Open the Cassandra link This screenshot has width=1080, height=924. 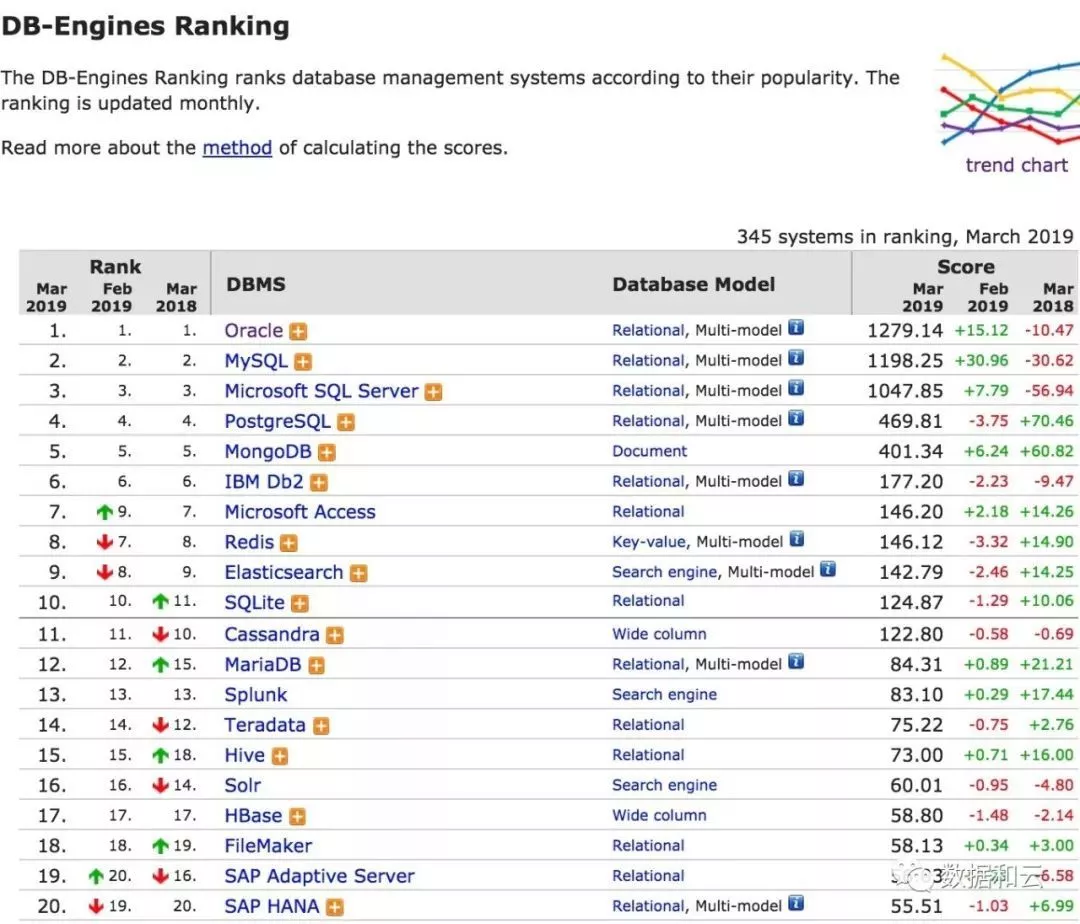(272, 635)
